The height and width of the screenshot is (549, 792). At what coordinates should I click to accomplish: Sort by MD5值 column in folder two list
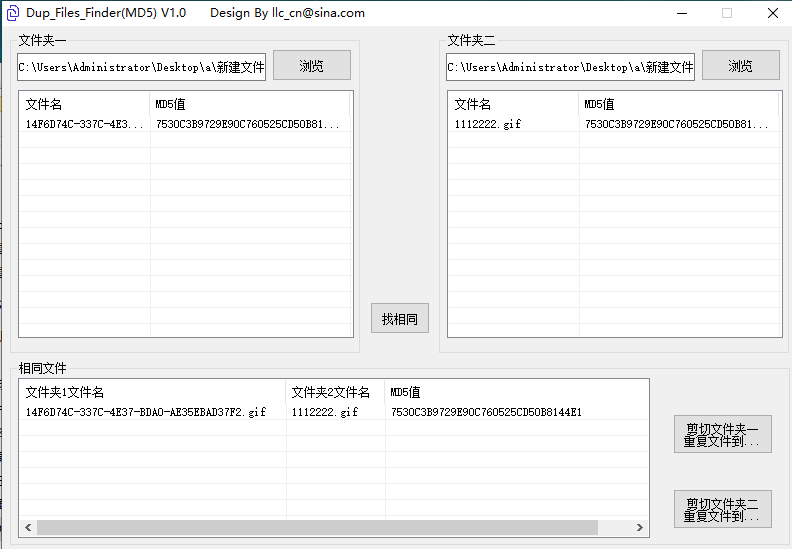[x=678, y=104]
